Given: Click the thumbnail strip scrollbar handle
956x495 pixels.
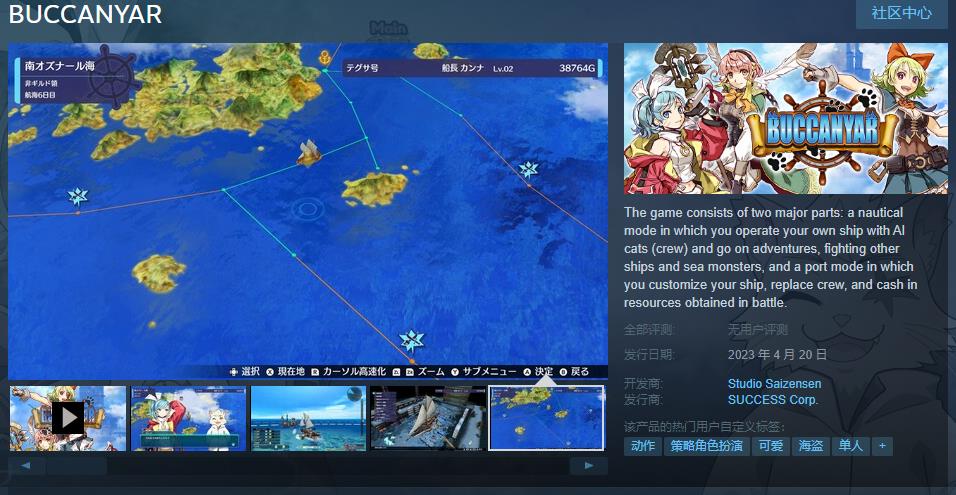Looking at the screenshot, I should tap(76, 466).
